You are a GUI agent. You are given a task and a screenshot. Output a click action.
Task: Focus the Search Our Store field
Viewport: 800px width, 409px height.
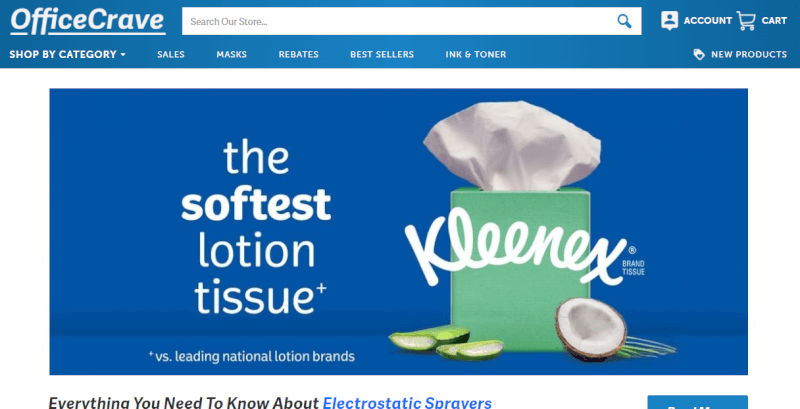coord(398,21)
